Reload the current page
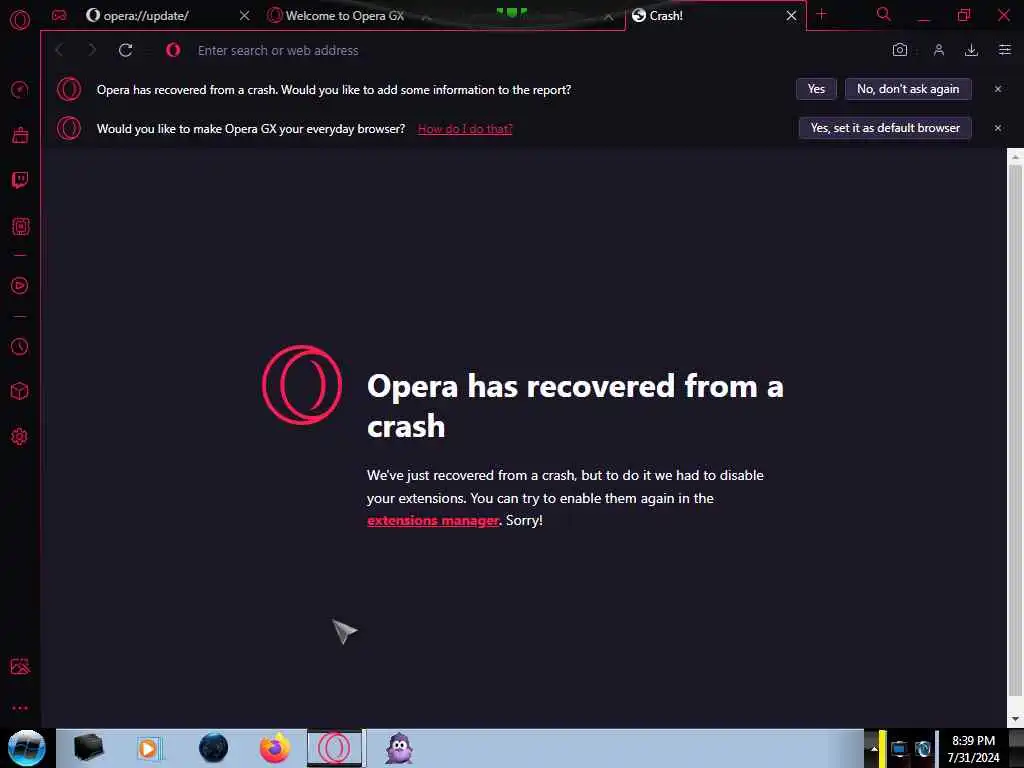The image size is (1024, 768). click(x=125, y=50)
